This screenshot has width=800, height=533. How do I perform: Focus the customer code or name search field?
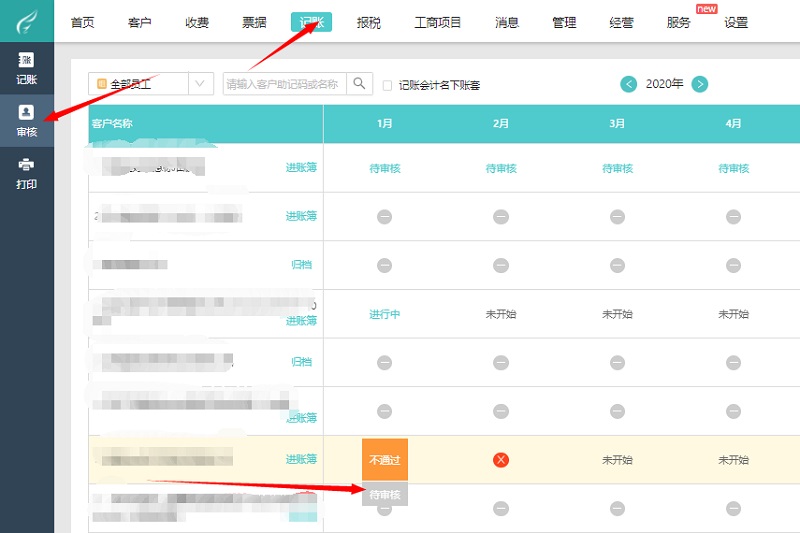[285, 84]
